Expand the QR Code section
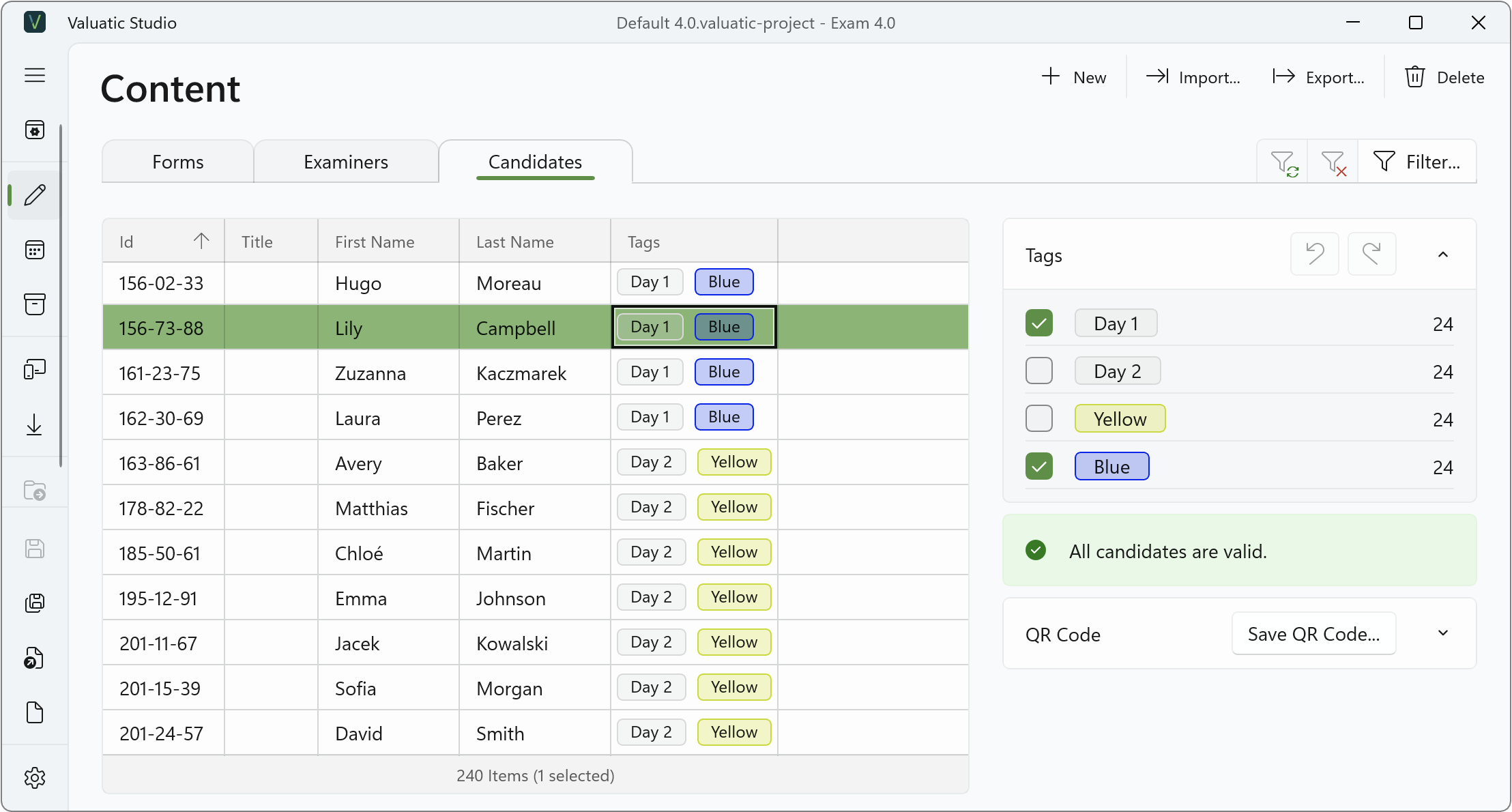Image resolution: width=1512 pixels, height=812 pixels. [x=1443, y=634]
